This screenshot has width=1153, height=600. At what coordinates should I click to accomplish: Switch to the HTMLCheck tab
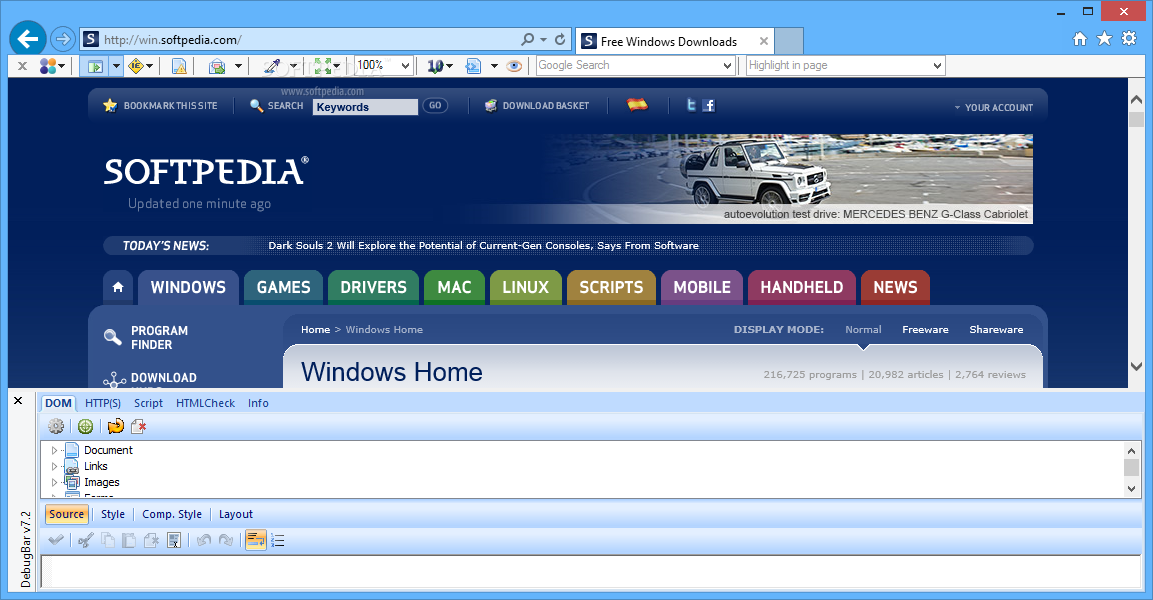tap(205, 403)
